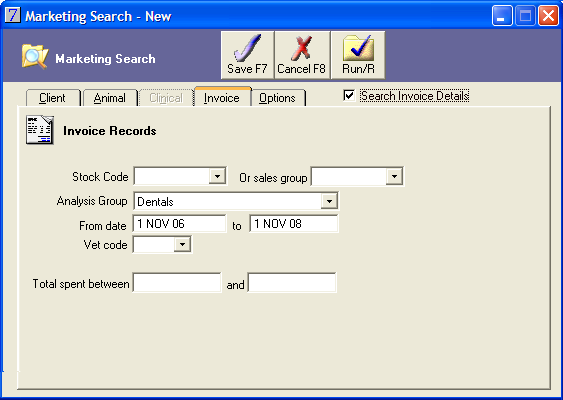
Task: Minimize the Marketing Search window
Action: [502, 16]
